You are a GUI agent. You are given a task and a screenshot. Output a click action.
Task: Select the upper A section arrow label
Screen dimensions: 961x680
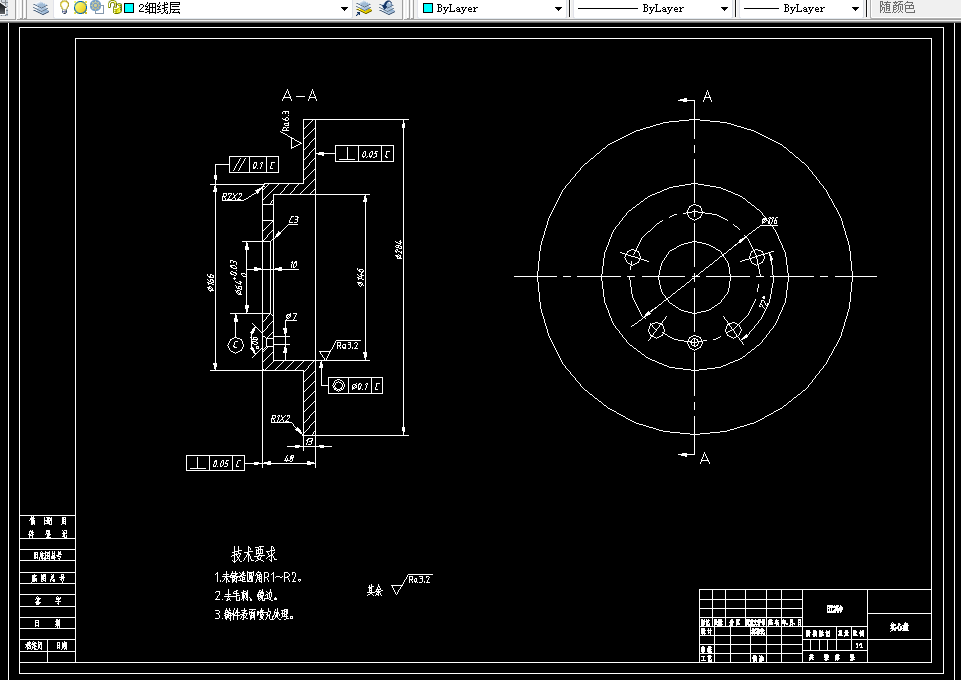(707, 96)
